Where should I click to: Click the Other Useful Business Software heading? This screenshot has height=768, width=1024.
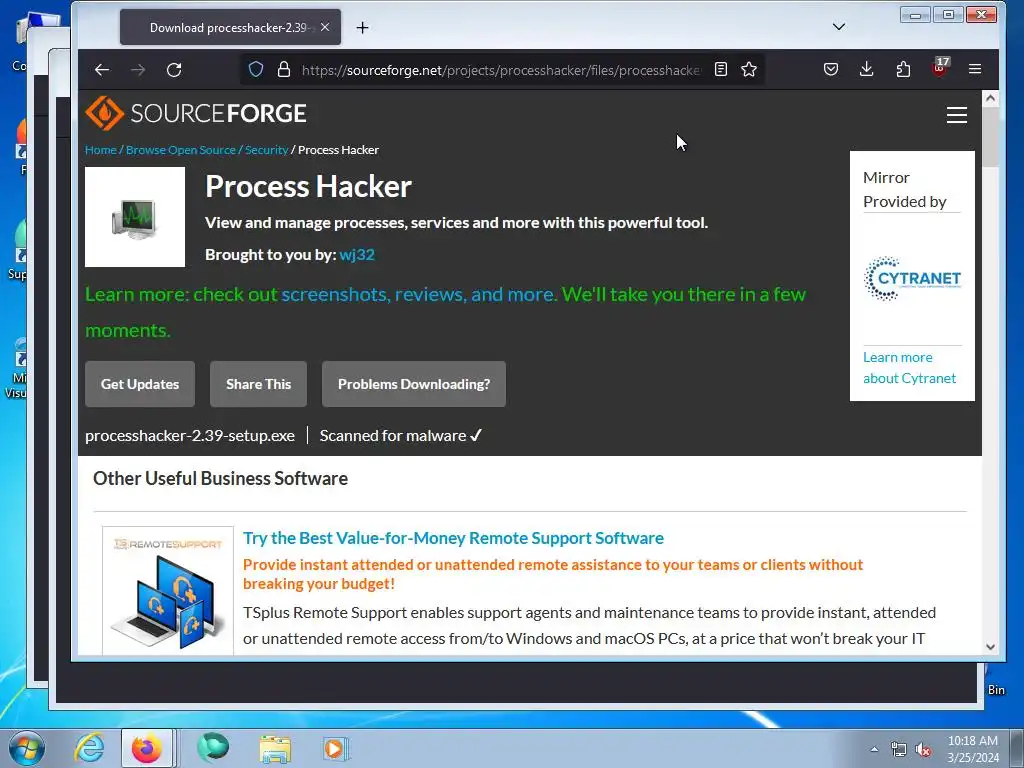tap(220, 479)
